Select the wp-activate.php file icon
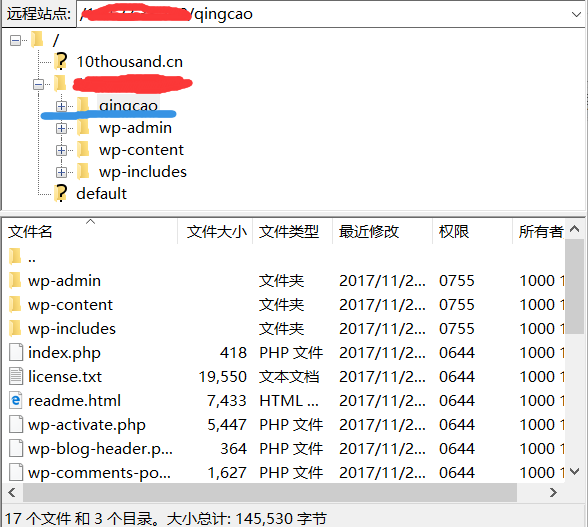Screen dimensions: 588x527 point(16,425)
